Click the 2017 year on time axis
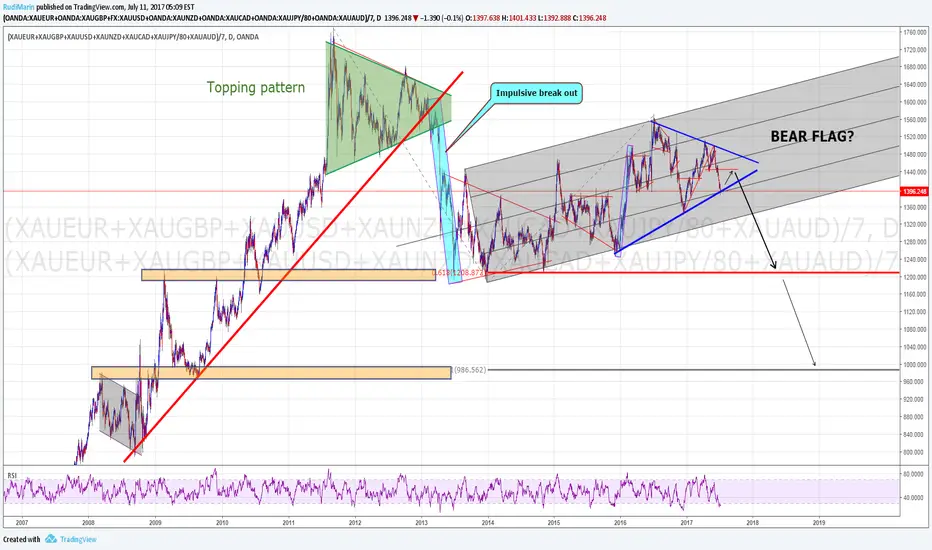The height and width of the screenshot is (550, 932). [687, 523]
